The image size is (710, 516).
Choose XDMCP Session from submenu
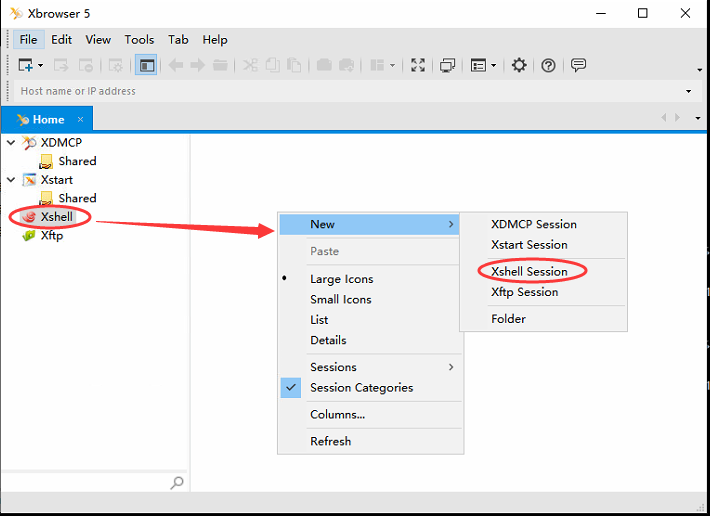[x=534, y=225]
